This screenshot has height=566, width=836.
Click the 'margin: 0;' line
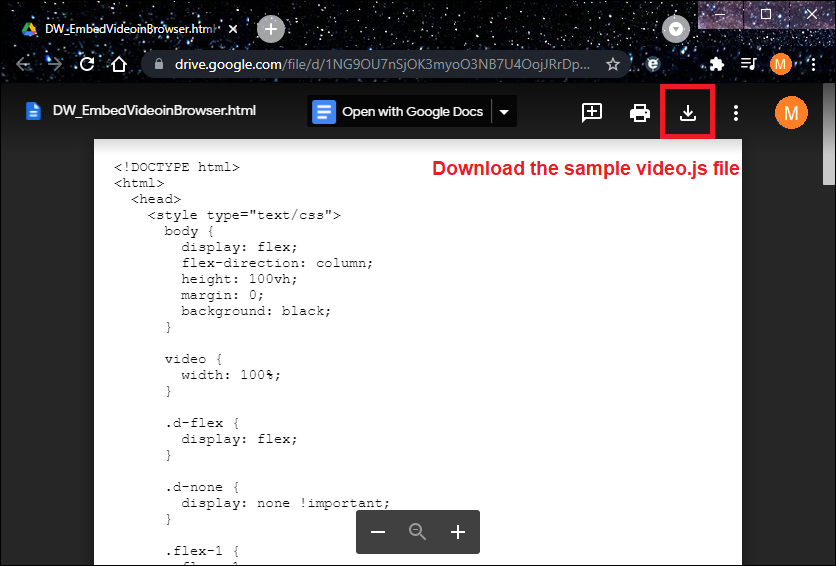coord(222,295)
